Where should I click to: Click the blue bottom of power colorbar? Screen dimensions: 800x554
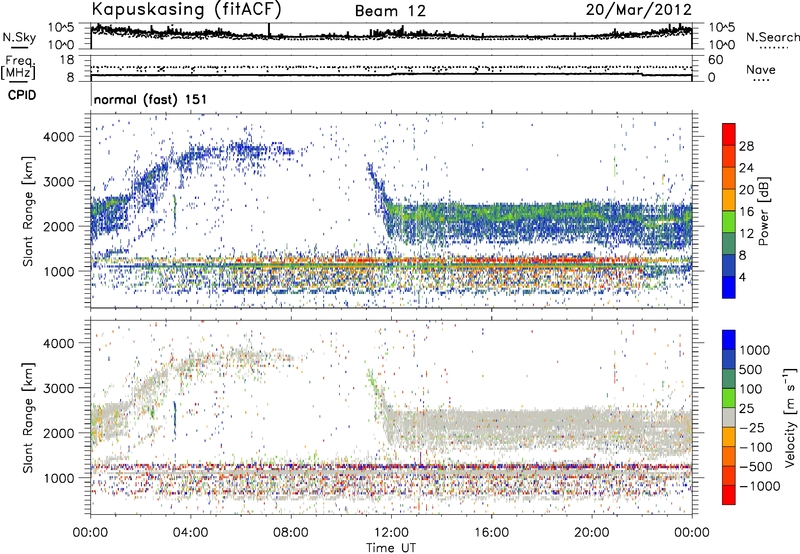point(729,287)
